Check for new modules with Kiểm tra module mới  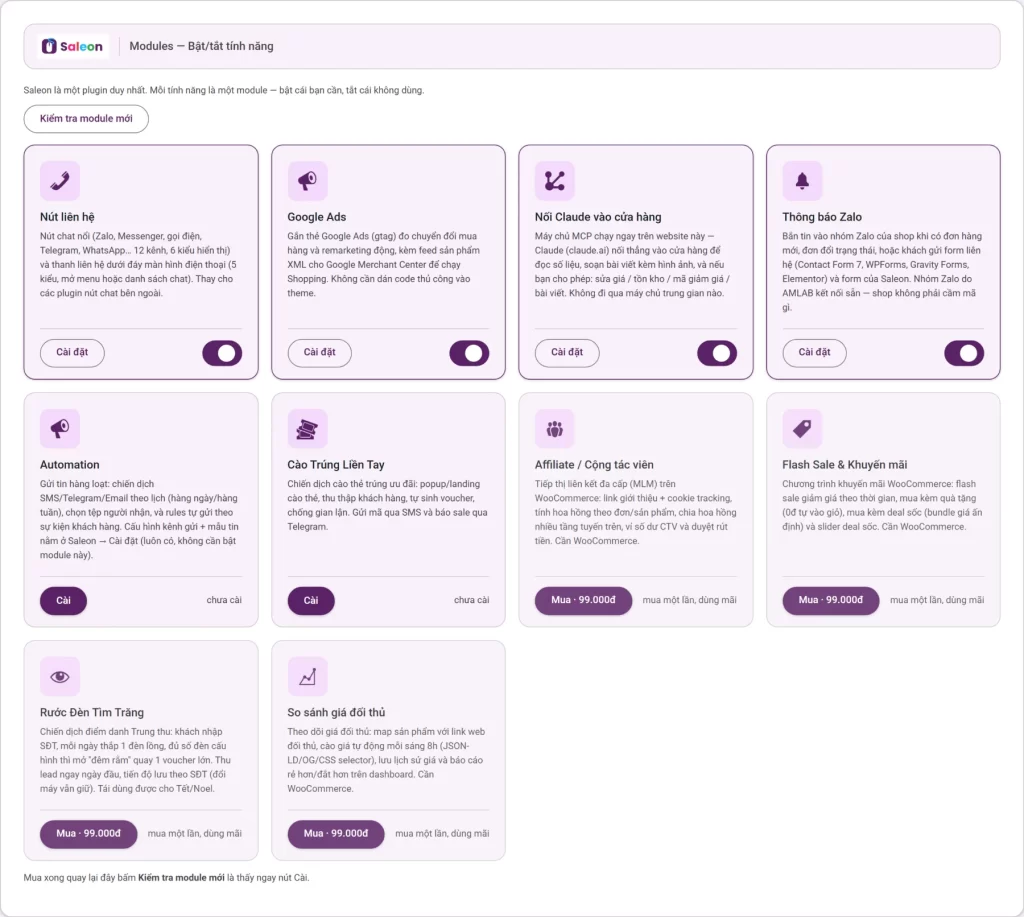click(86, 119)
